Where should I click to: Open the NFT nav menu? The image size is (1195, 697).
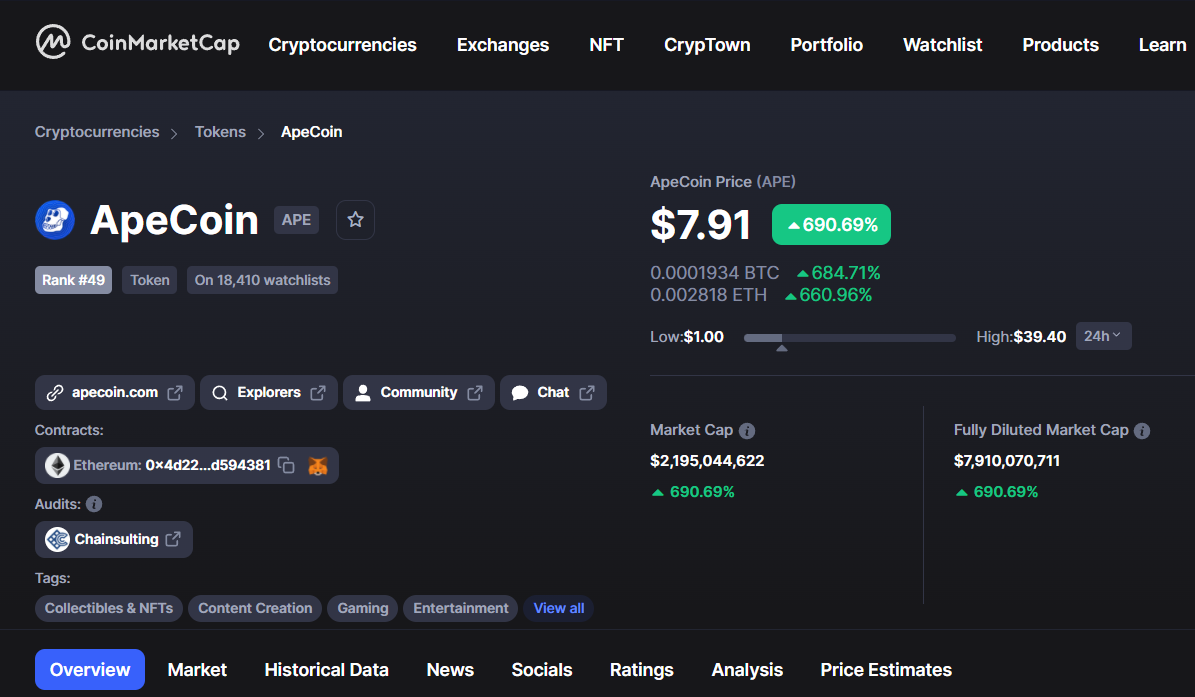[x=607, y=45]
